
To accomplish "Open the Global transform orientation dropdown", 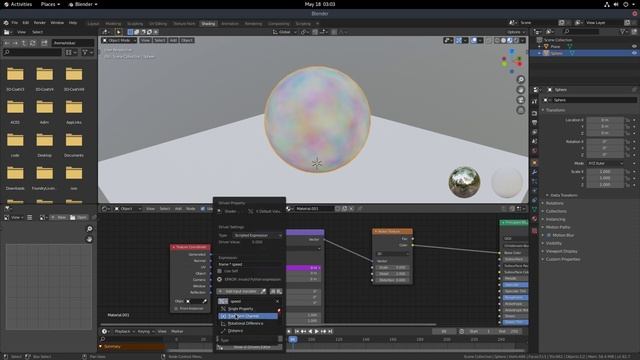I will tap(284, 32).
